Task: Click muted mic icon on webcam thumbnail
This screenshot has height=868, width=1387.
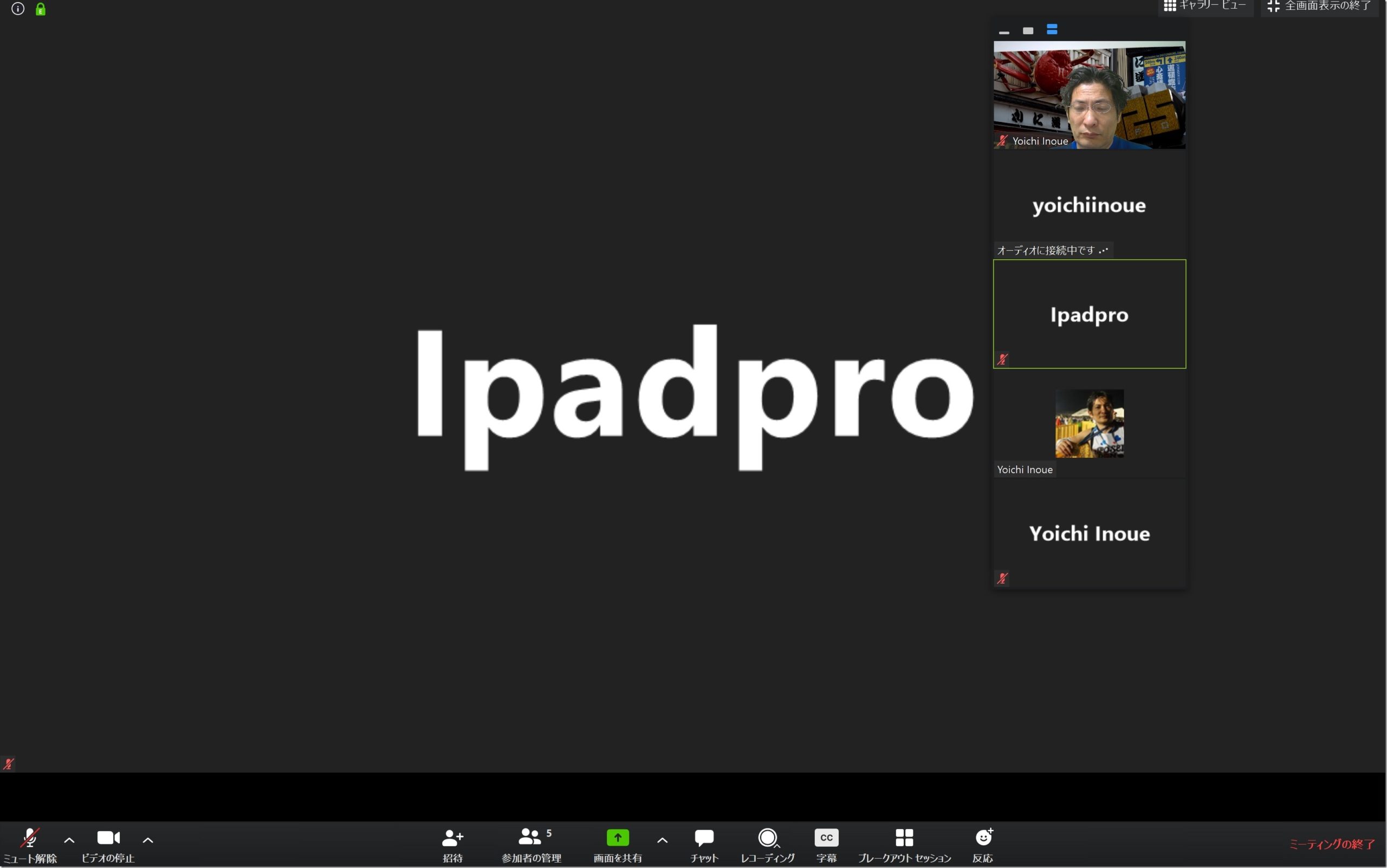Action: click(1002, 141)
